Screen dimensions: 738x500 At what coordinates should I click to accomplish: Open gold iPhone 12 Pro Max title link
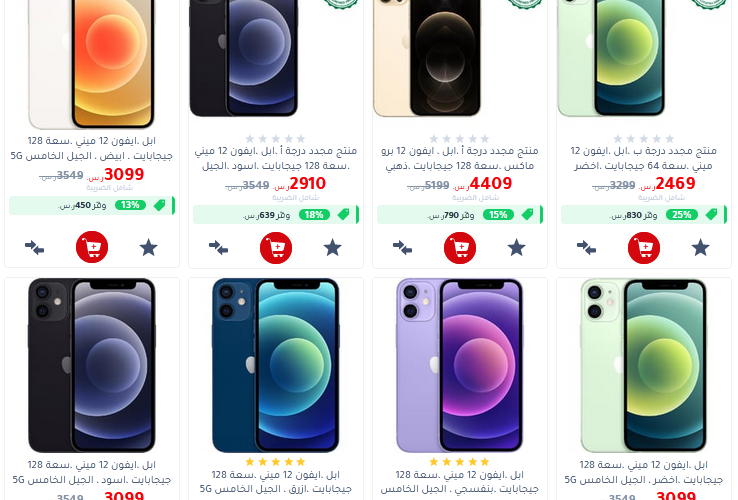460,158
